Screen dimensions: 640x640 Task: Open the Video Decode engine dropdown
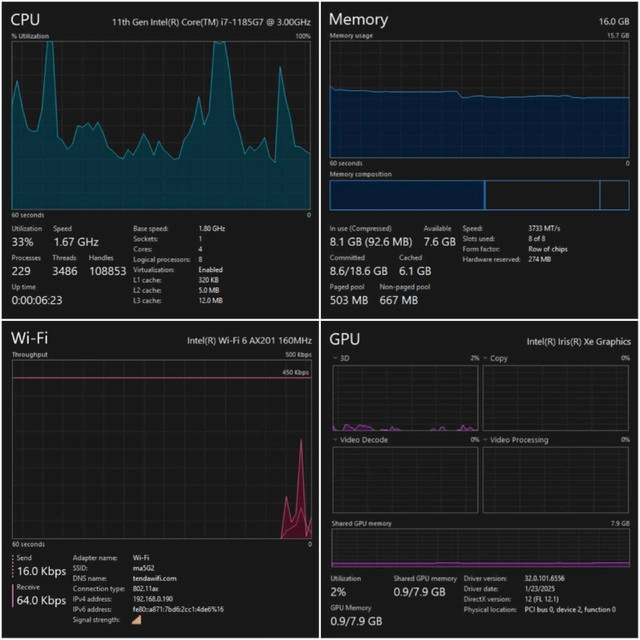point(336,439)
